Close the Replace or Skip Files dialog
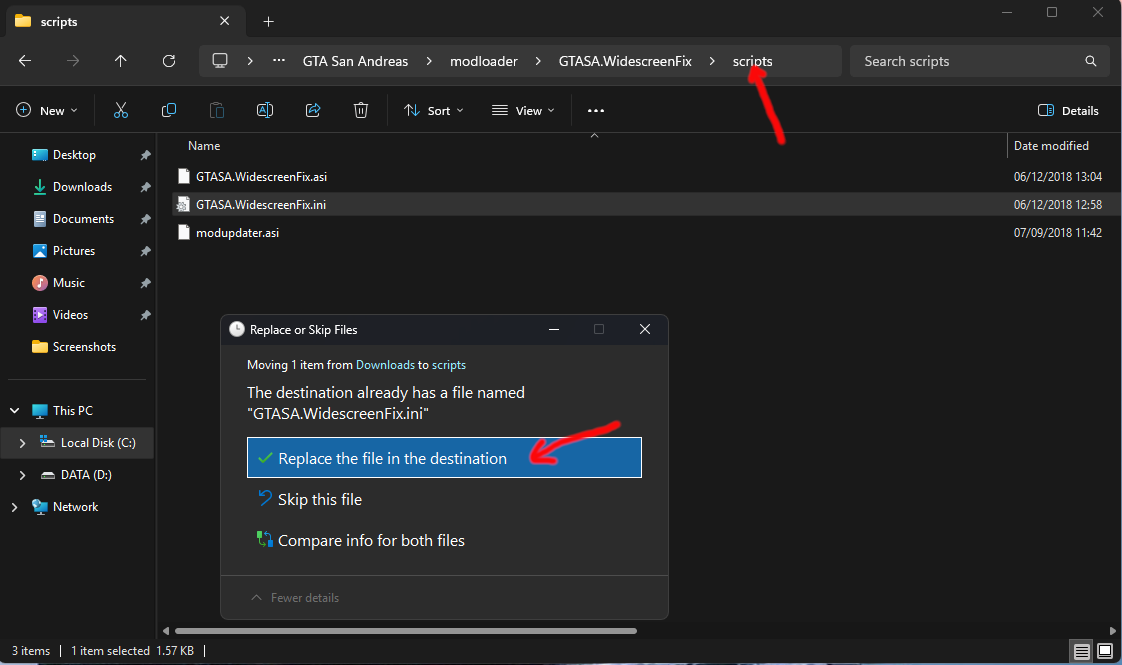 click(x=645, y=329)
